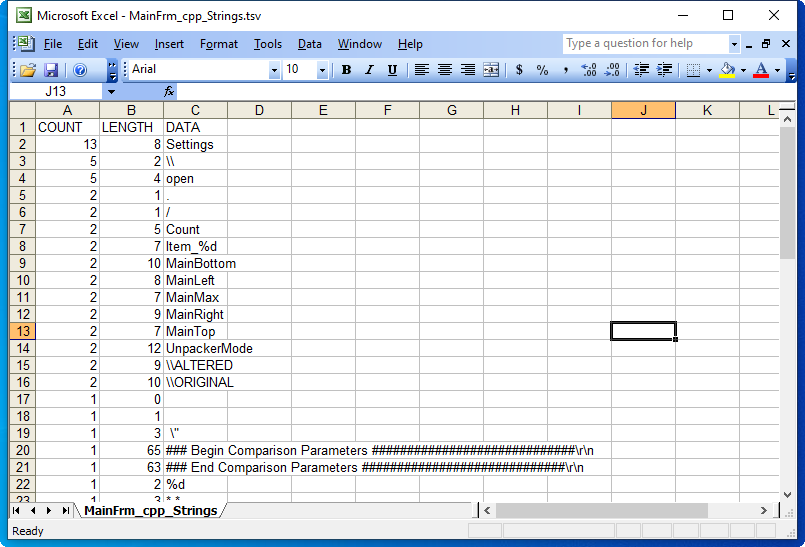Screen dimensions: 805x547
Task: Click the Merge and Center icon
Action: pos(491,70)
